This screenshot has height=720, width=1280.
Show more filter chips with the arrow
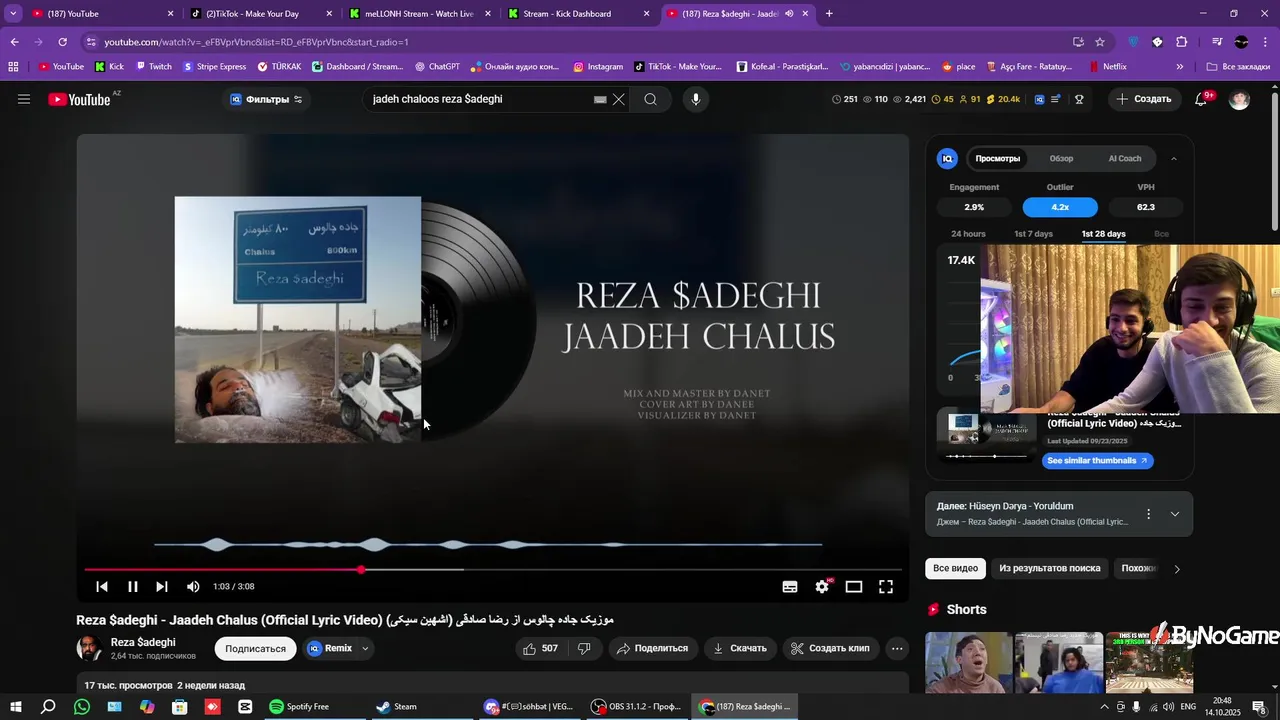click(1177, 569)
